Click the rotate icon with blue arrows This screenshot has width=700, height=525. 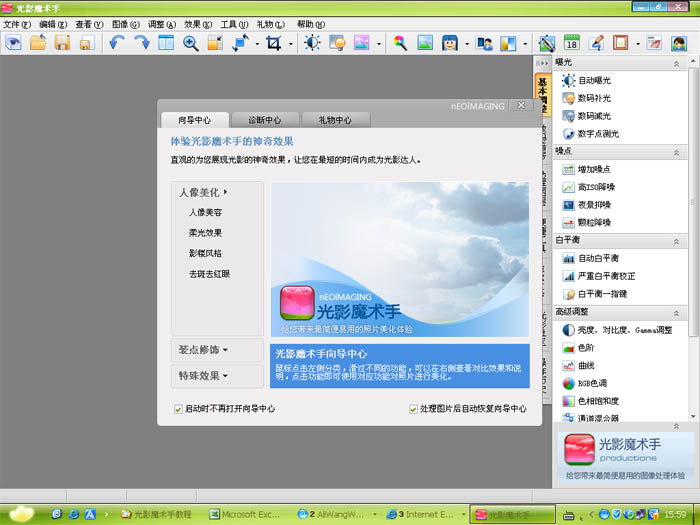click(x=240, y=43)
